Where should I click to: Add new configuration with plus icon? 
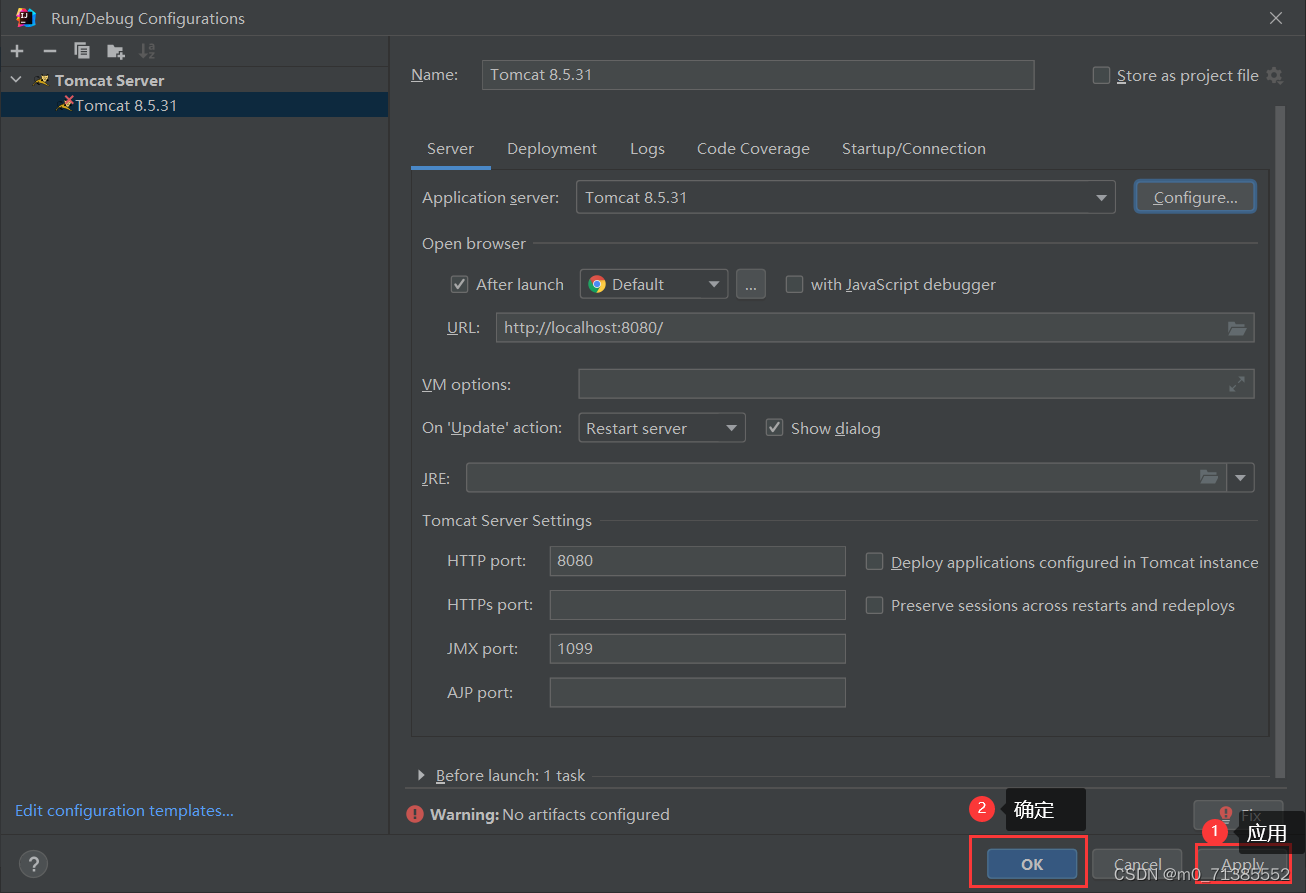17,51
